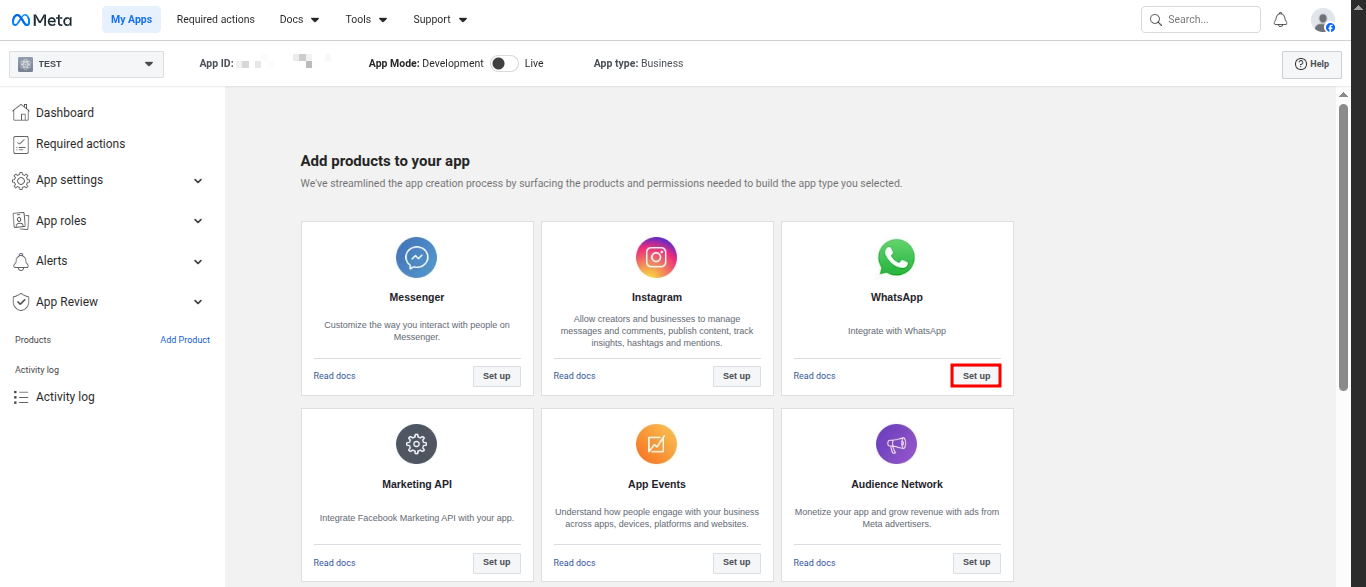Click the WhatsApp product icon
The width and height of the screenshot is (1366, 587).
point(896,257)
